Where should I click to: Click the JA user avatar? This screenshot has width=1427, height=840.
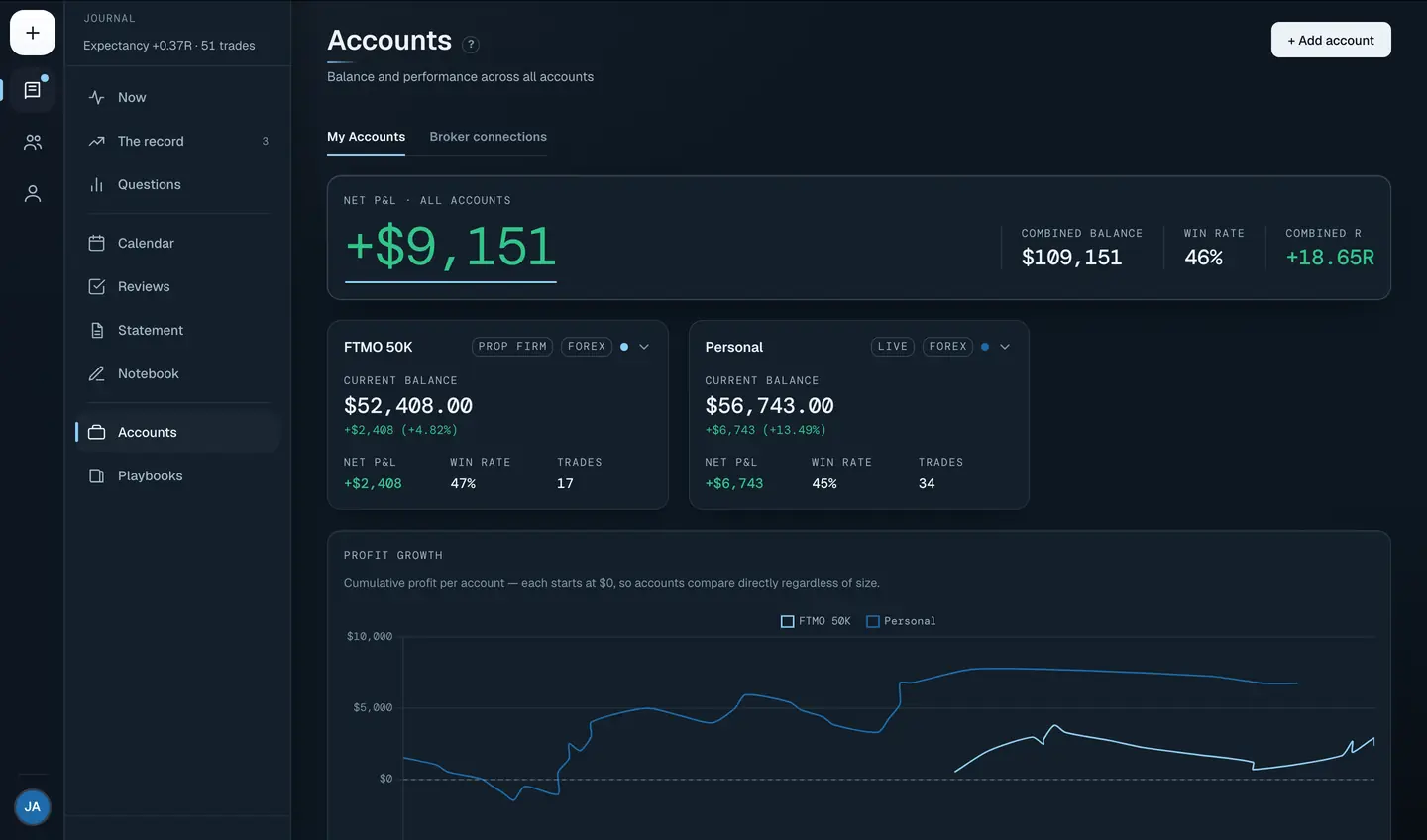[x=33, y=807]
